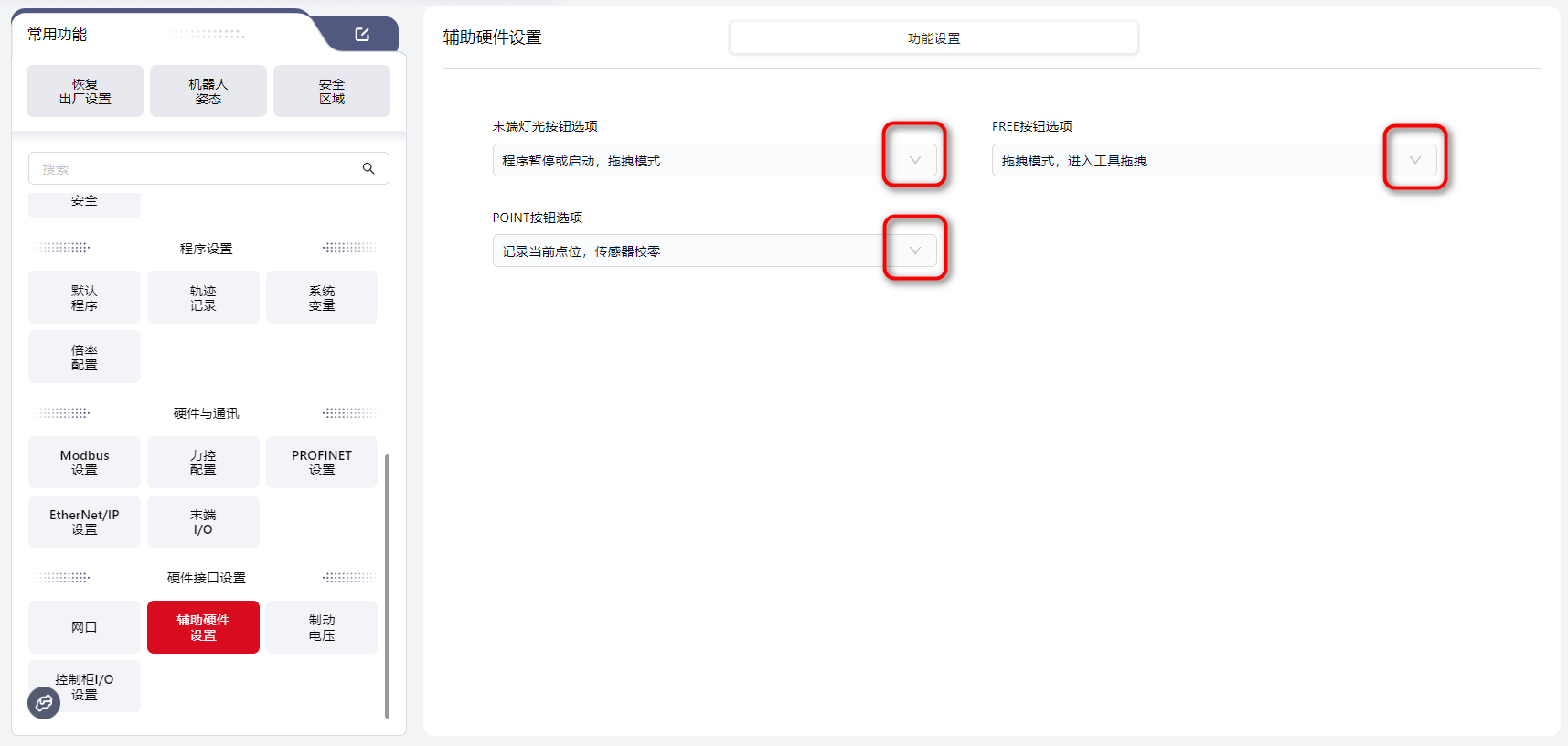The height and width of the screenshot is (746, 1568).
Task: Open the 机器人姿态 shortcut
Action: (208, 91)
